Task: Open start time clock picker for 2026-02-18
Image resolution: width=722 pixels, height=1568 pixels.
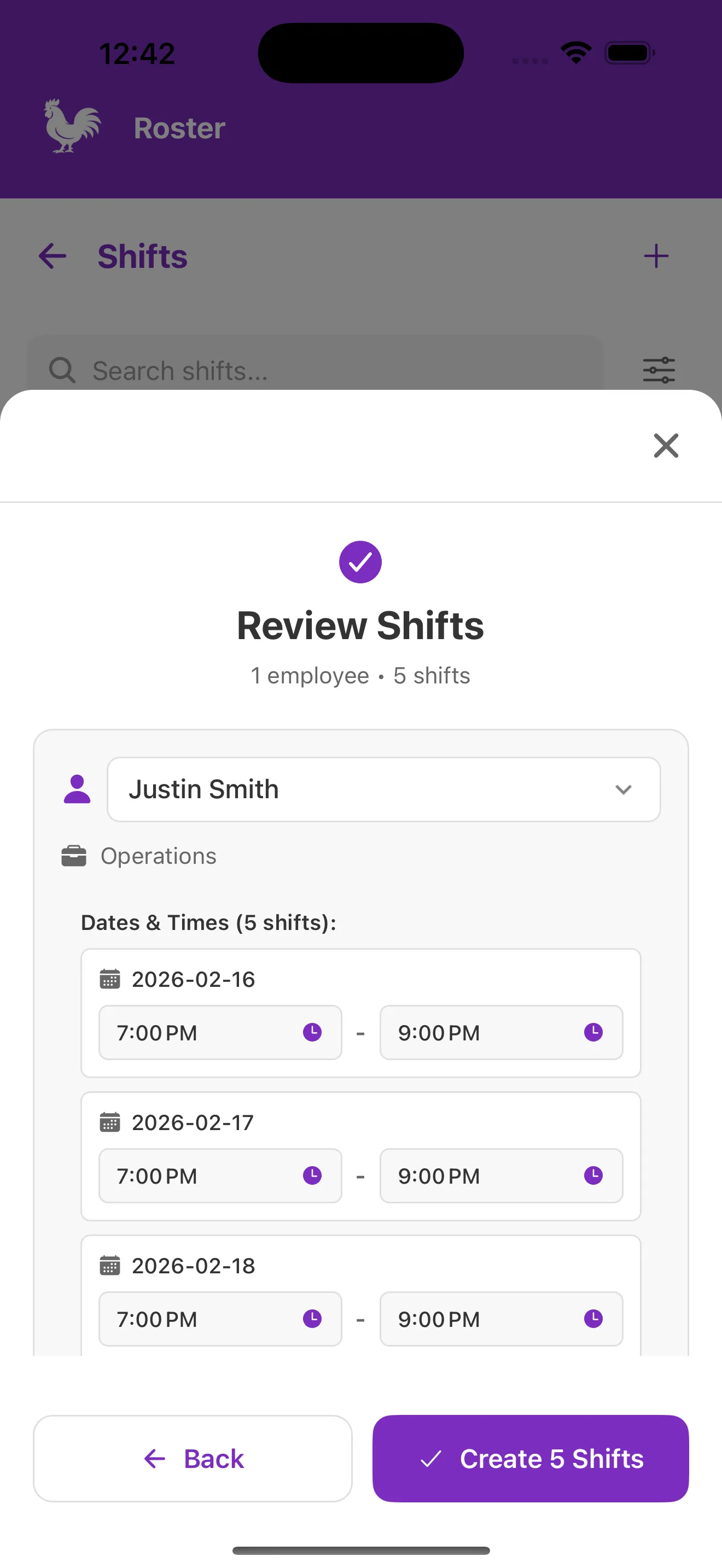Action: tap(312, 1319)
